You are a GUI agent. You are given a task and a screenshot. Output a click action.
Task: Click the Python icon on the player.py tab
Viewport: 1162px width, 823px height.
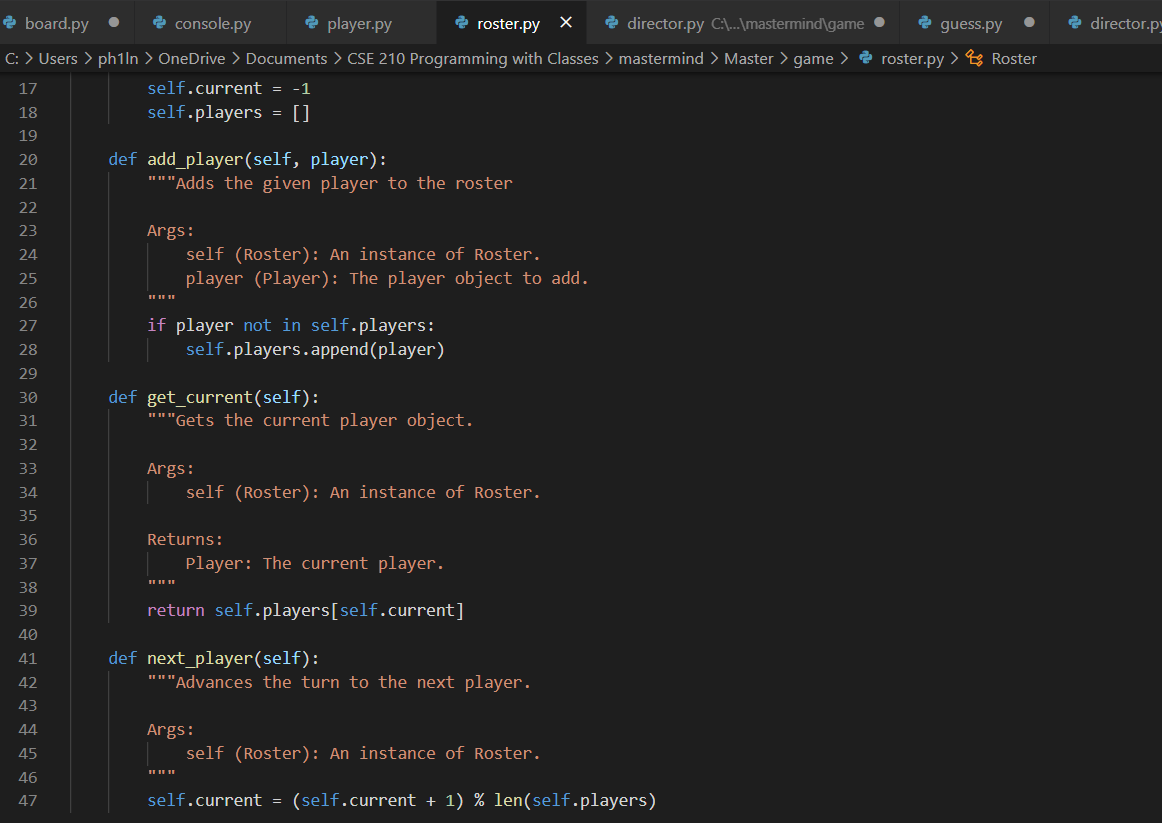309,20
